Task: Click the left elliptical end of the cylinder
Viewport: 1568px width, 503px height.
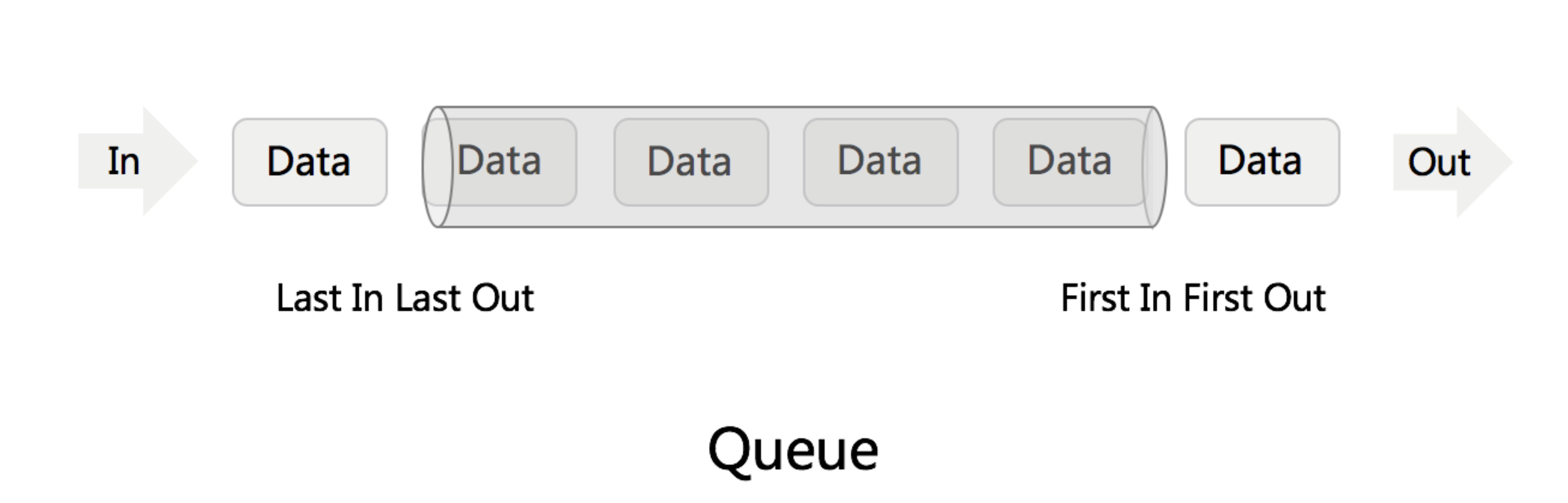Action: (436, 167)
